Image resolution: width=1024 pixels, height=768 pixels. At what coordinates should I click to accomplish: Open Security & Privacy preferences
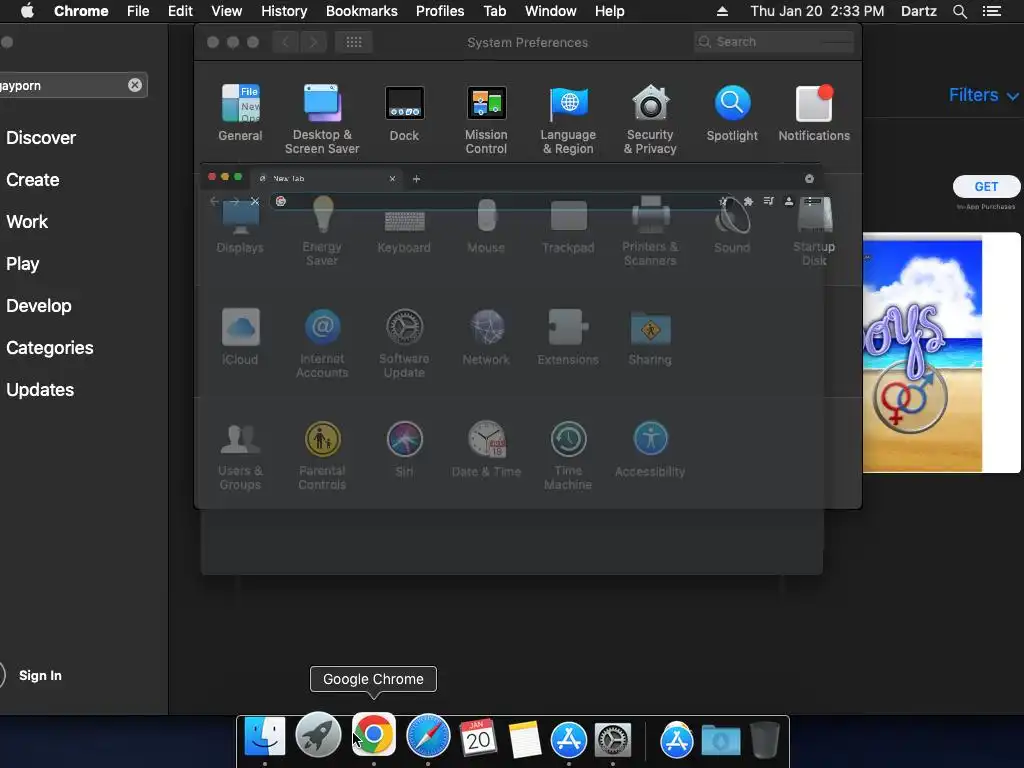[x=650, y=119]
